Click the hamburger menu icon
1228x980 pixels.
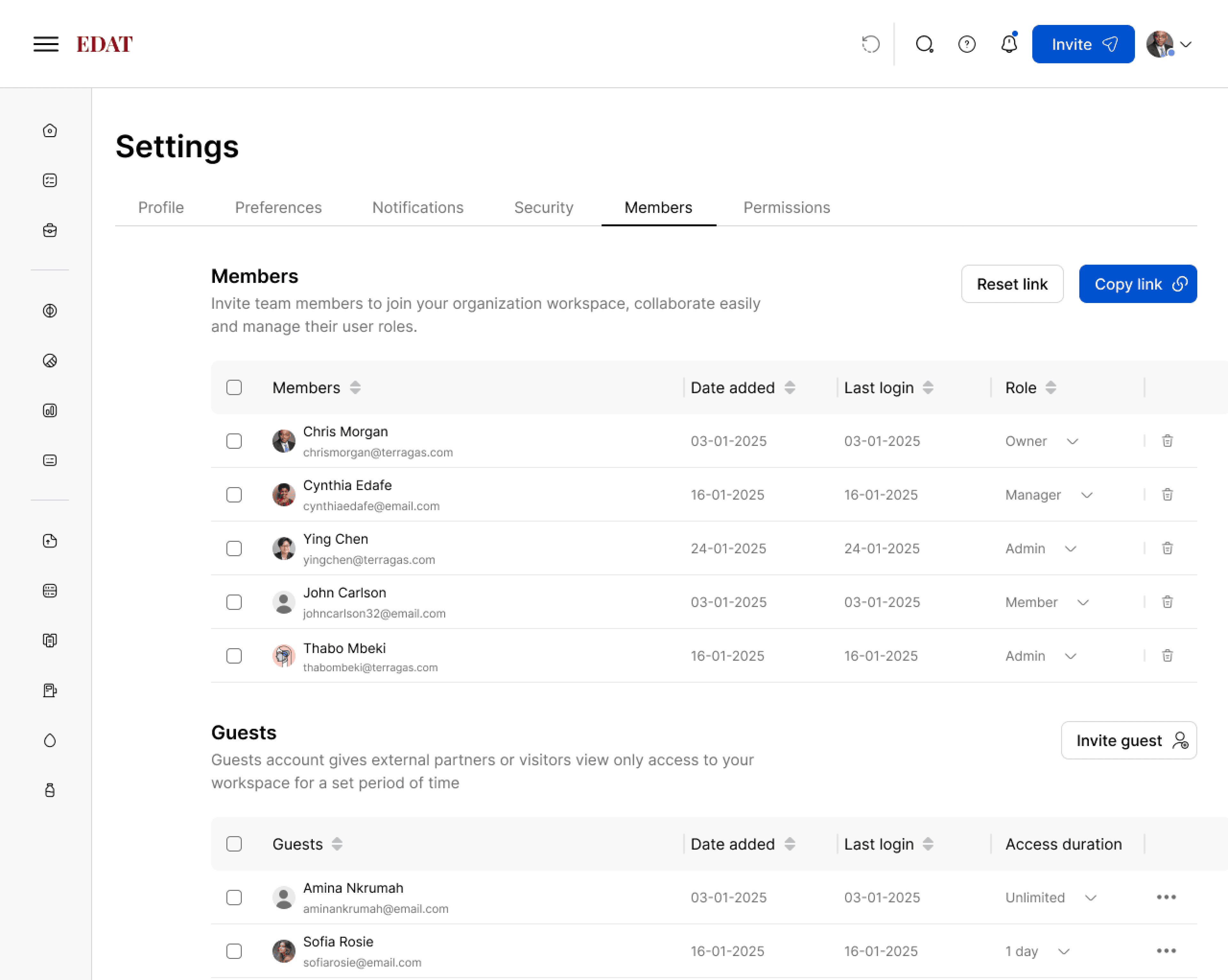click(x=45, y=44)
